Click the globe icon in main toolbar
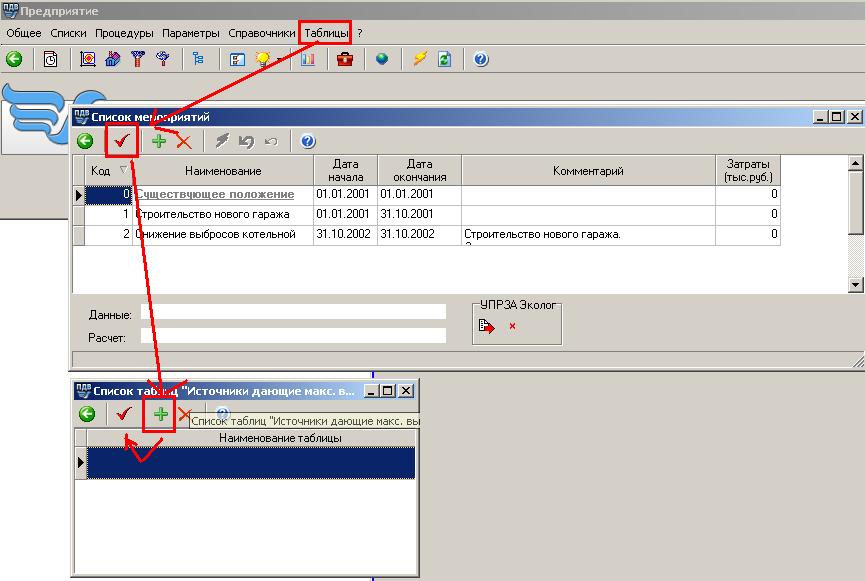 382,60
